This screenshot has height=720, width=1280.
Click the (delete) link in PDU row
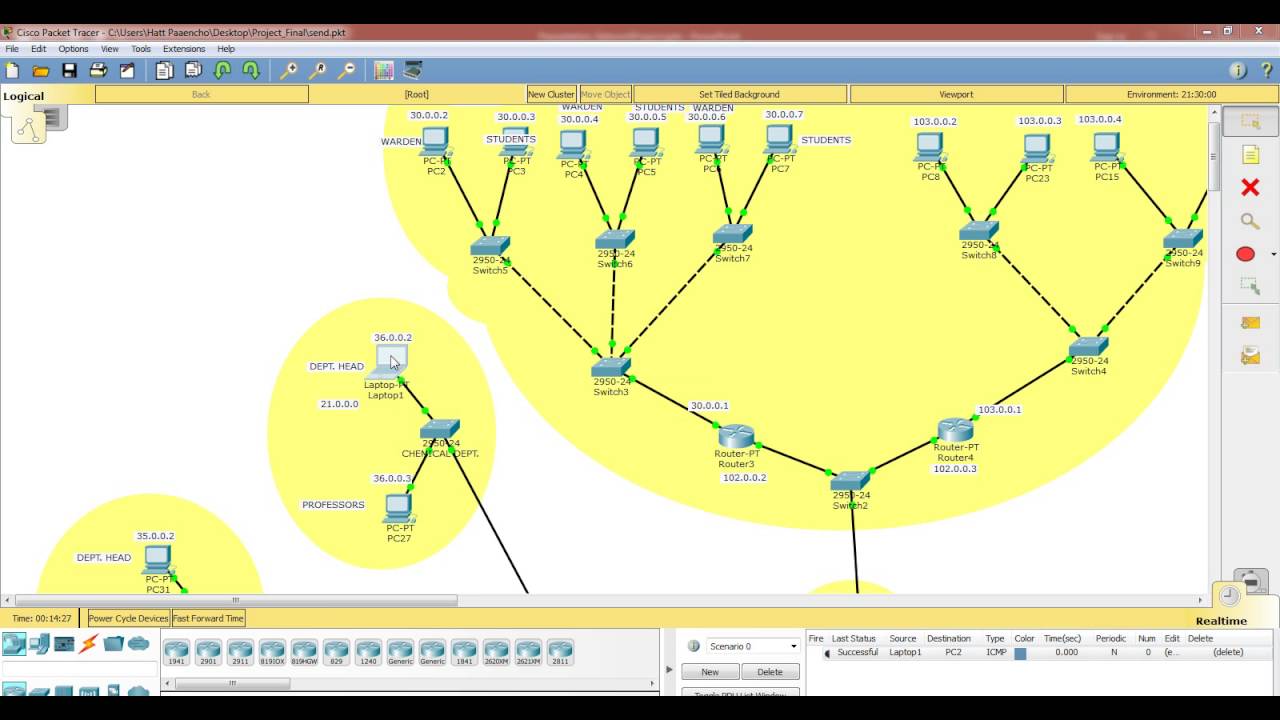pyautogui.click(x=1228, y=652)
